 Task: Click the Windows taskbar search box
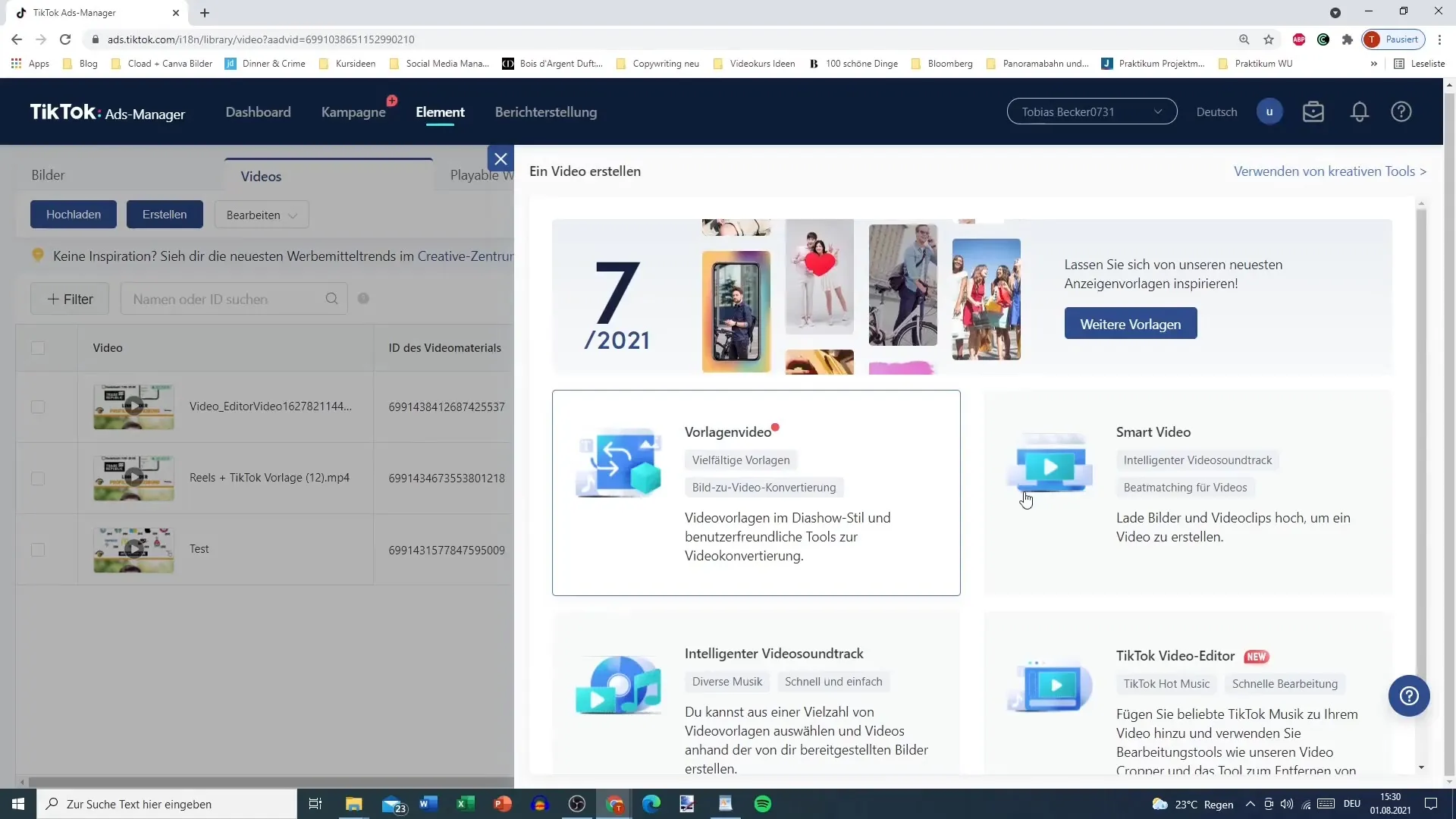click(x=167, y=804)
